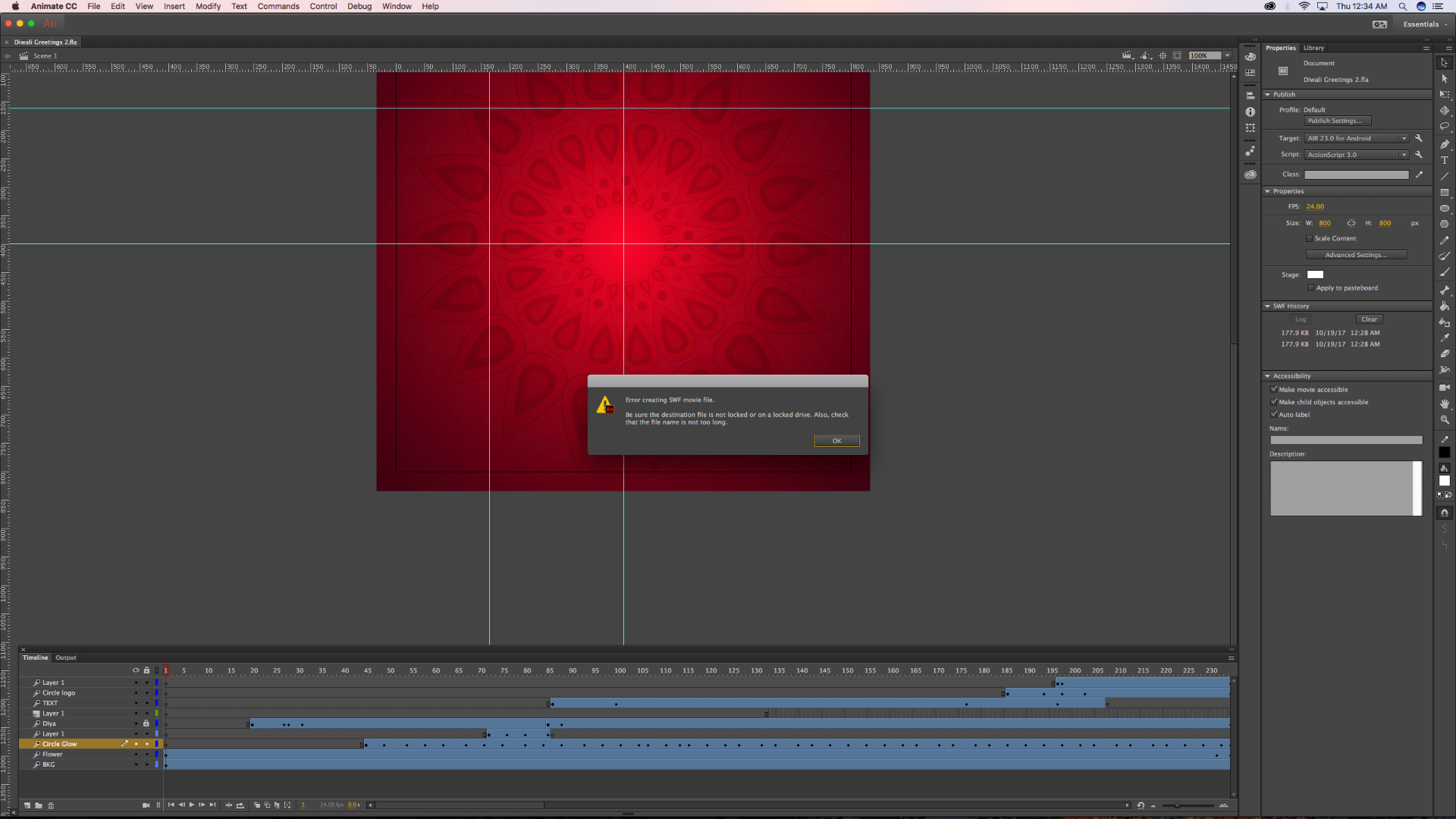This screenshot has height=819, width=1456.
Task: Switch to the Library tab
Action: coord(1313,48)
